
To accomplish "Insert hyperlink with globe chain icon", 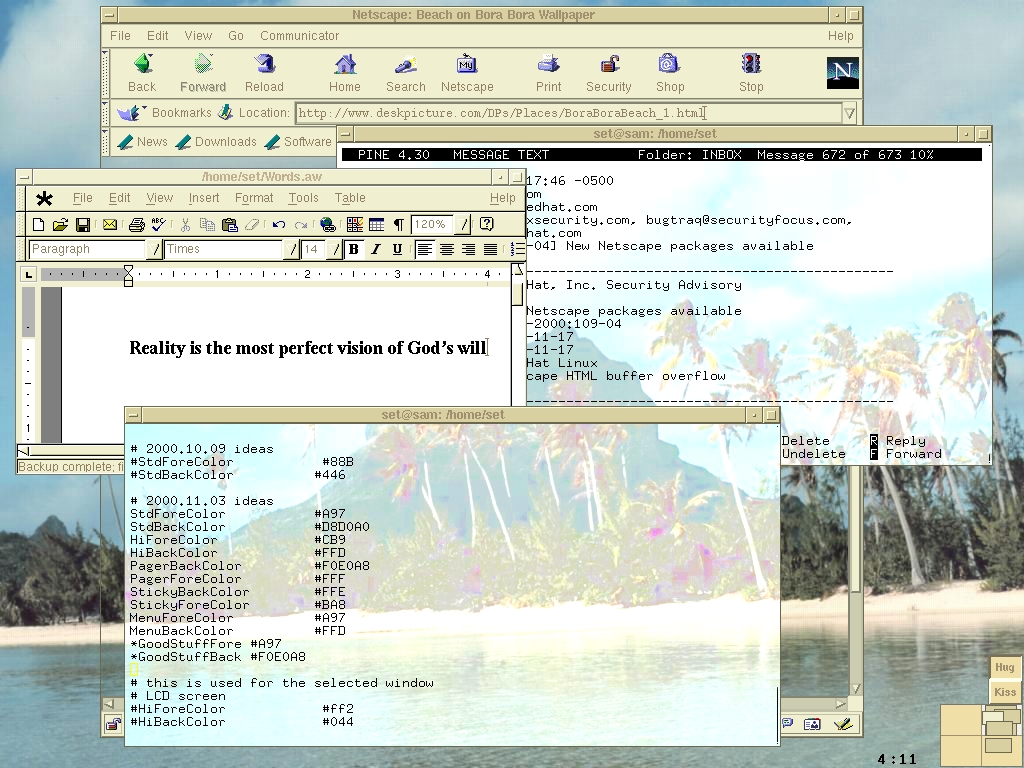I will tap(328, 225).
